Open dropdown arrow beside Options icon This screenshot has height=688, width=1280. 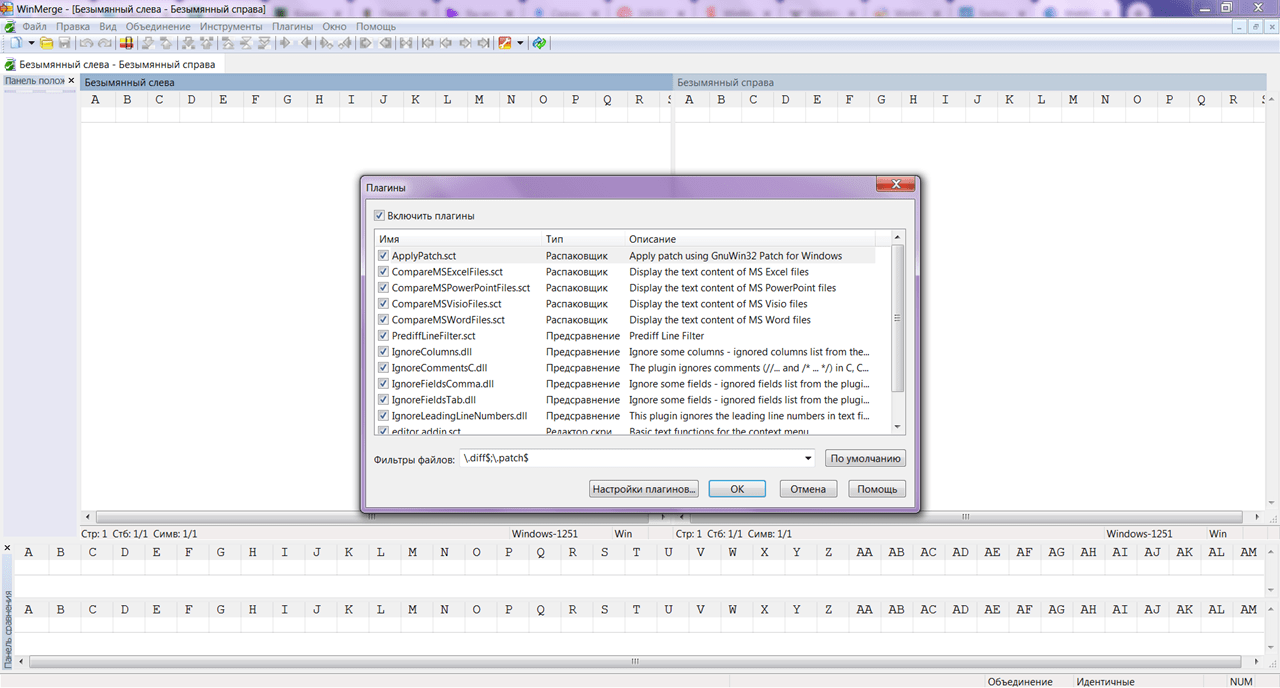[520, 43]
